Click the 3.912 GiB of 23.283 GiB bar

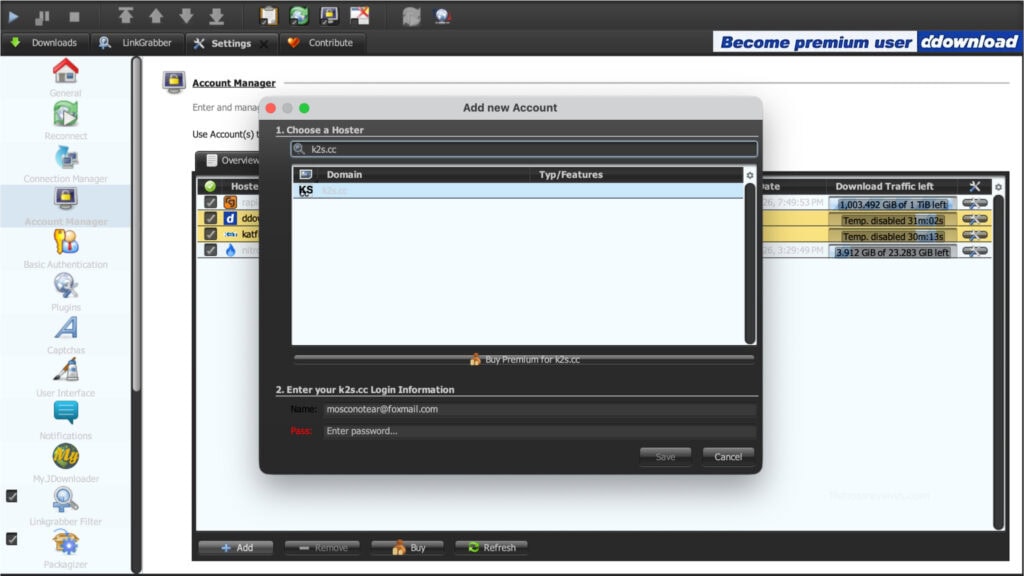892,252
